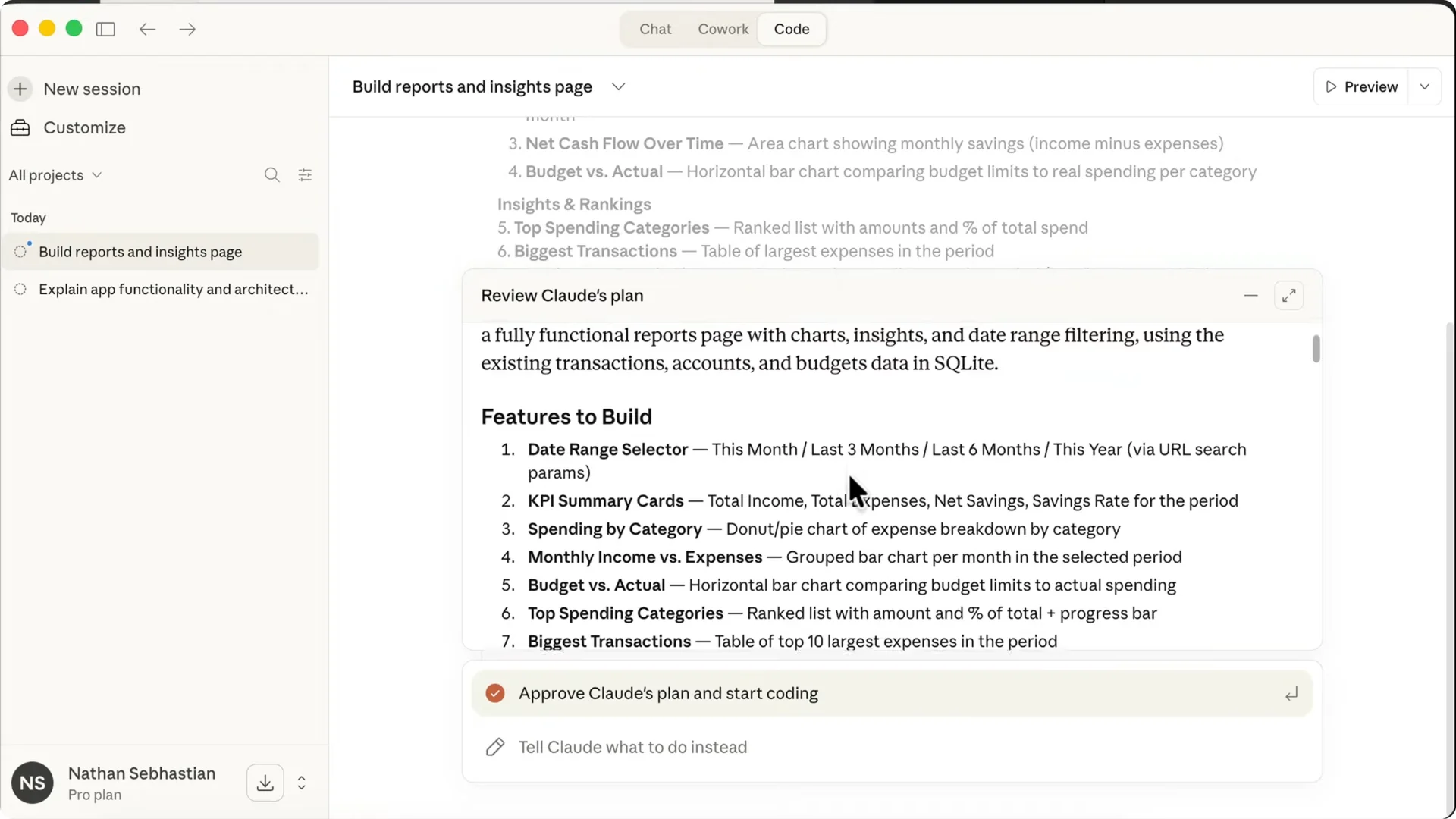The height and width of the screenshot is (819, 1456).
Task: Open the session filter settings icon
Action: (x=305, y=175)
